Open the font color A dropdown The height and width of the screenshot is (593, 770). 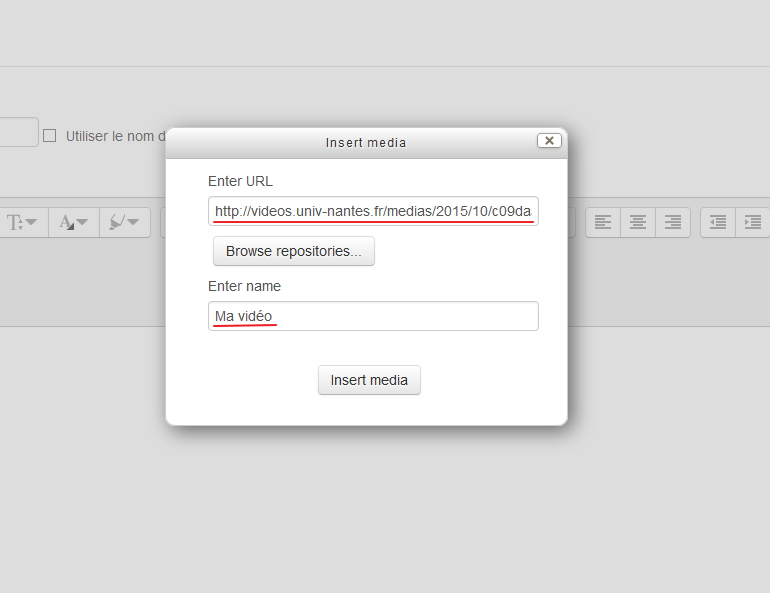pyautogui.click(x=74, y=222)
